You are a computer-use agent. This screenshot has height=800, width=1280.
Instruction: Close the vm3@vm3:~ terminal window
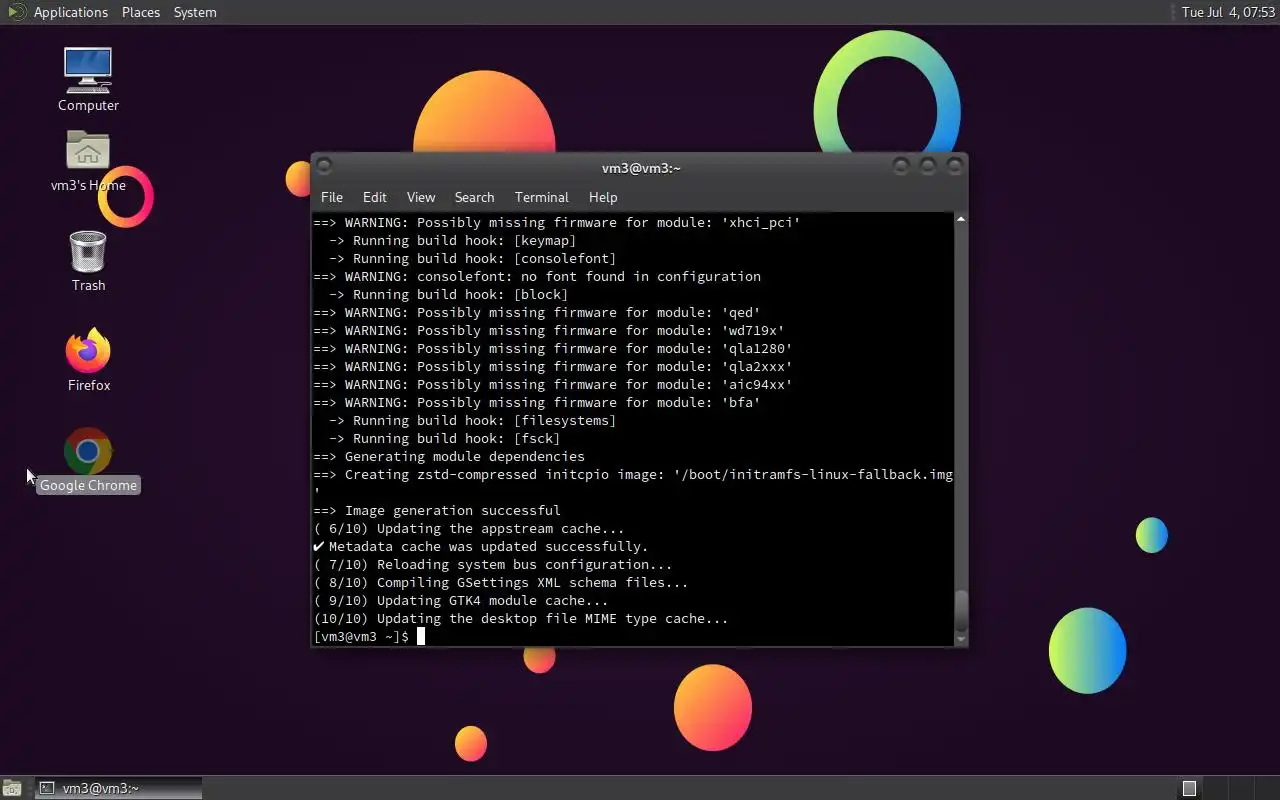[x=954, y=166]
